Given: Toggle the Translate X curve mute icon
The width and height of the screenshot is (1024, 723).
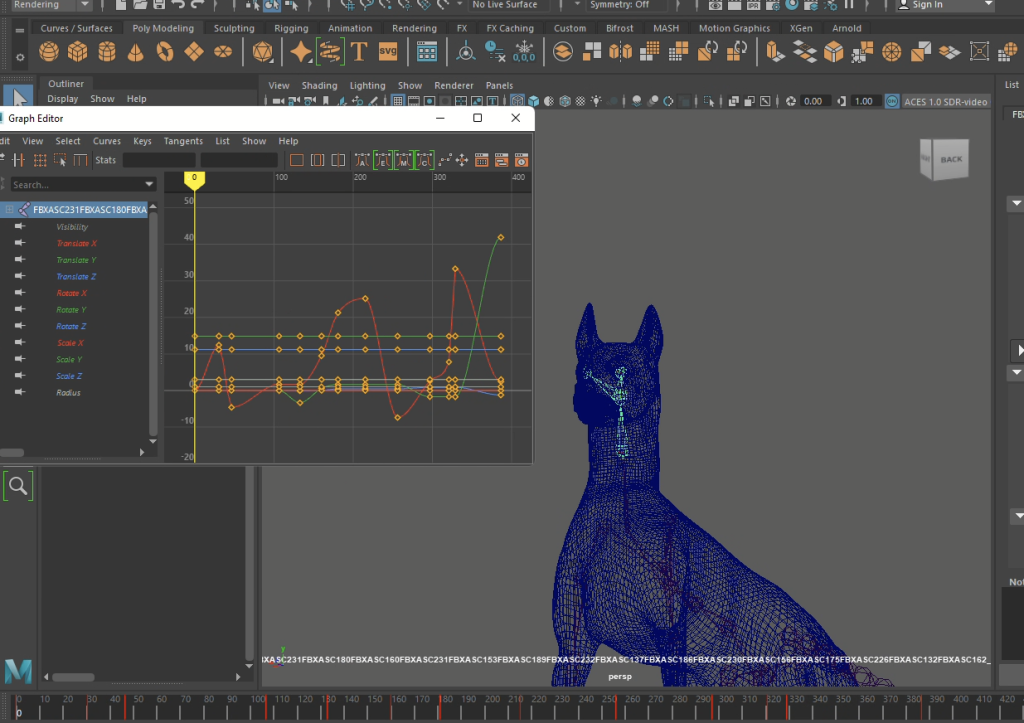Looking at the screenshot, I should click(19, 244).
